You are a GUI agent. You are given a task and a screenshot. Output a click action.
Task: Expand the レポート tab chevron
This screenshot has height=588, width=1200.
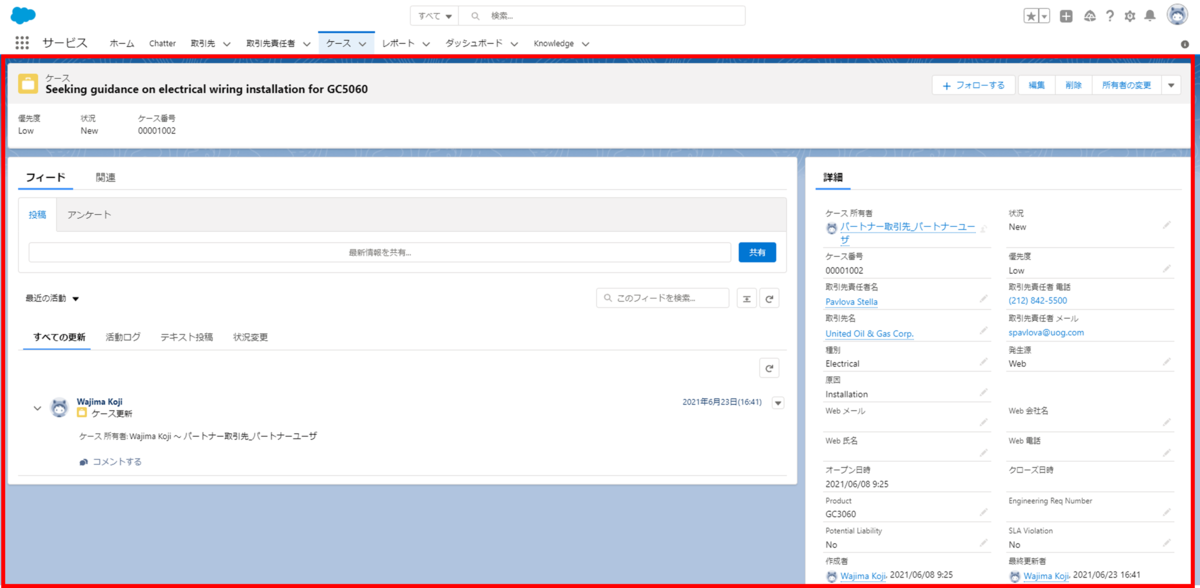tap(425, 44)
